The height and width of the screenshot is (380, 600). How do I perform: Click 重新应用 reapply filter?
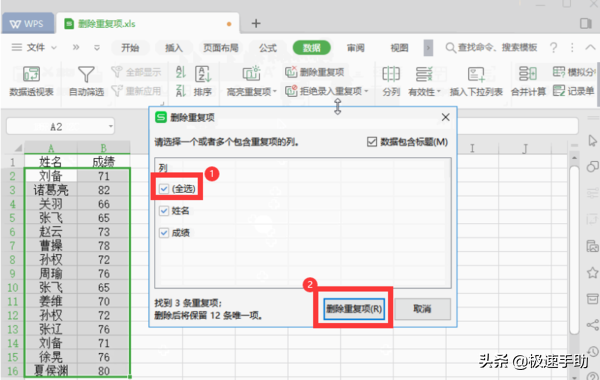pos(136,91)
